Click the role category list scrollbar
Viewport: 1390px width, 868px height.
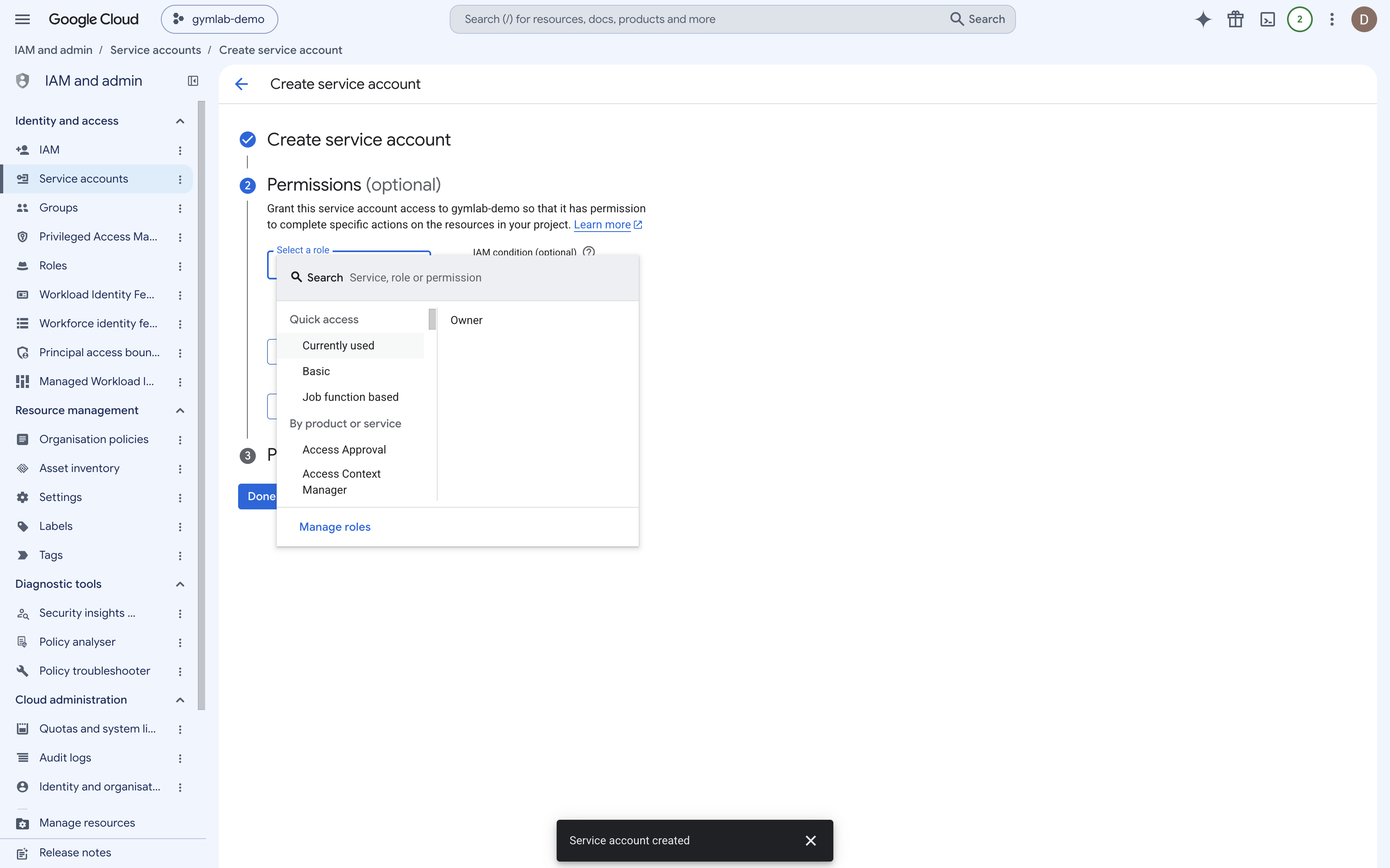pyautogui.click(x=432, y=319)
